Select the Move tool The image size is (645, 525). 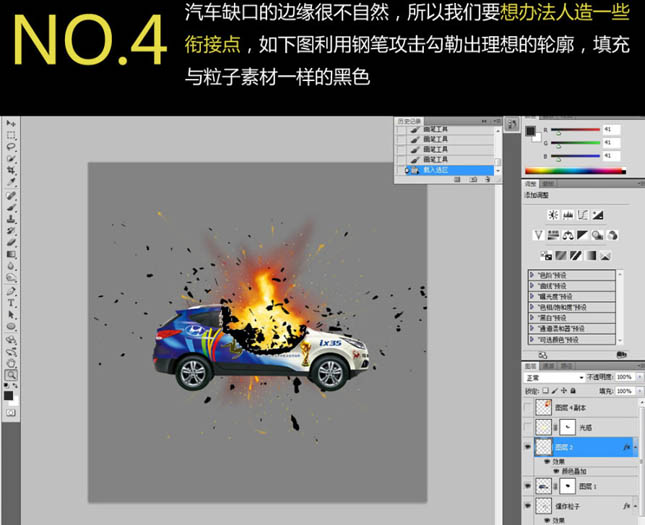11,123
